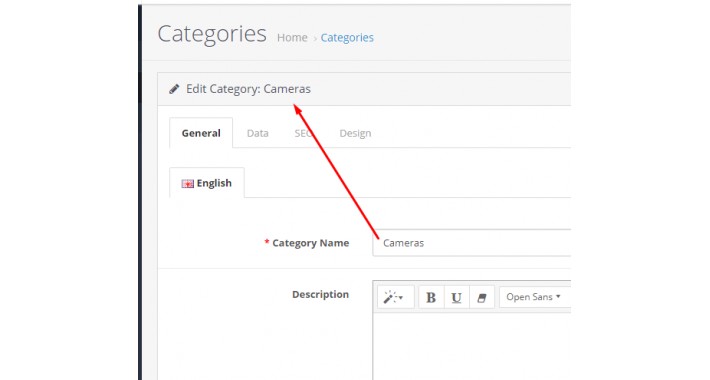Click the UK flag icon on English tab
The width and height of the screenshot is (710, 380).
pyautogui.click(x=187, y=183)
